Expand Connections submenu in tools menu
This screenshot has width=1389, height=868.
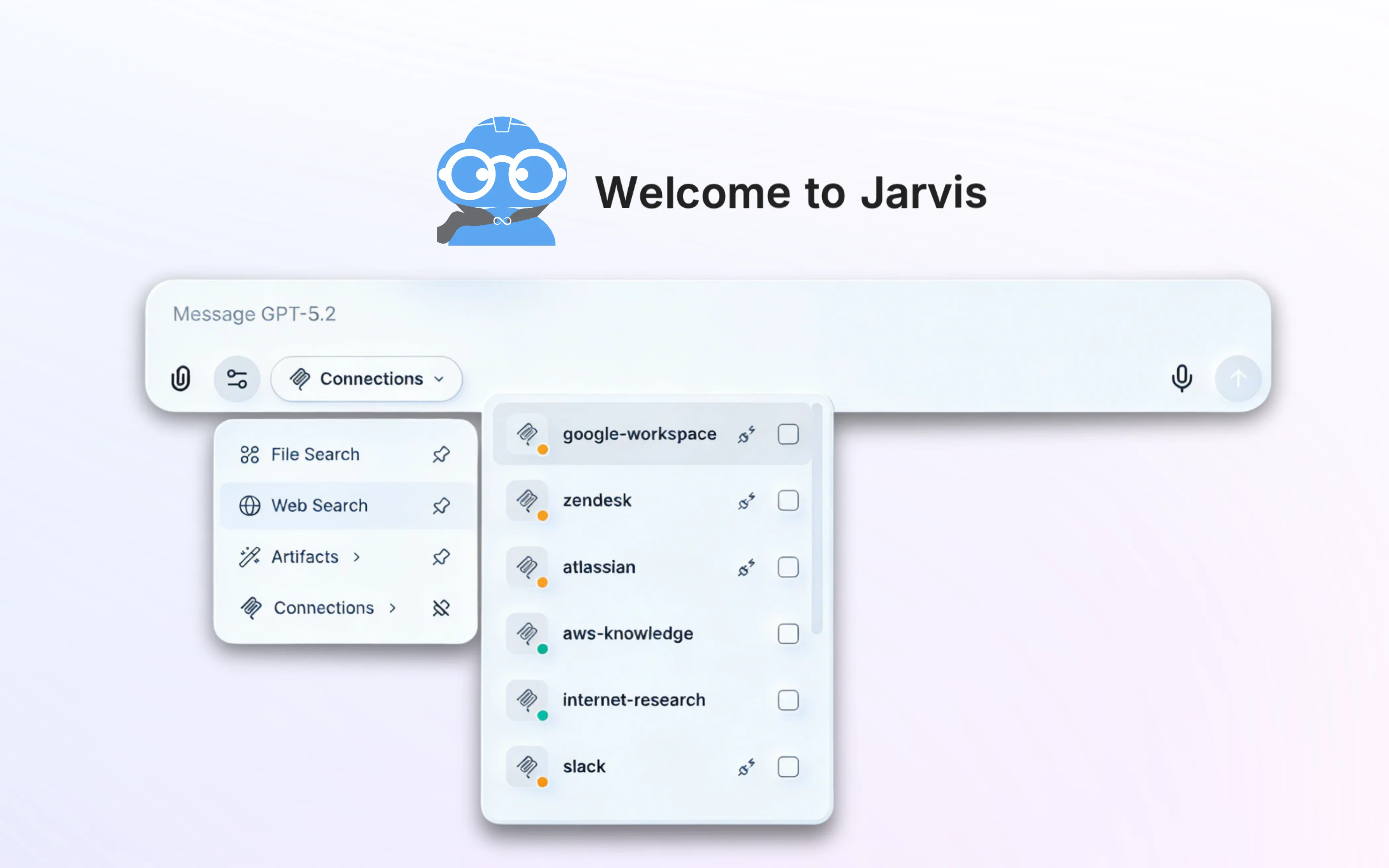393,608
